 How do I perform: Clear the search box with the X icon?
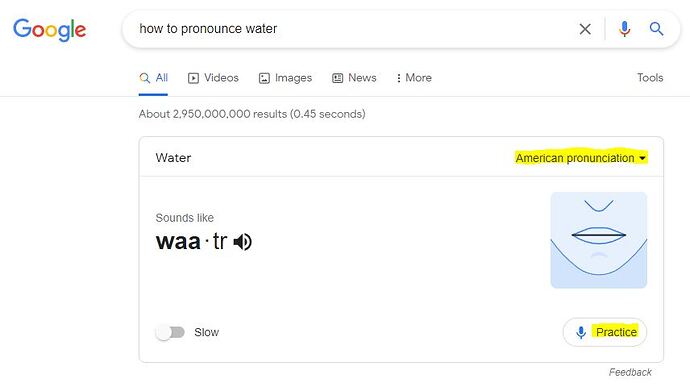coord(585,29)
